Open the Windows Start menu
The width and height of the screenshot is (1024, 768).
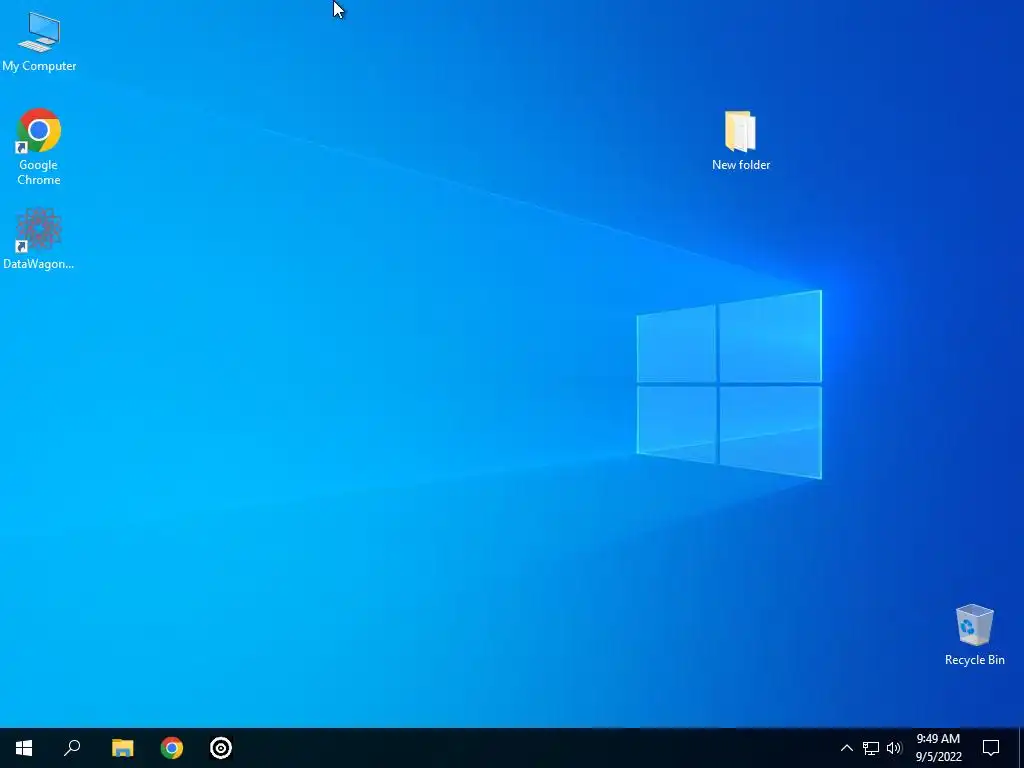(24, 748)
